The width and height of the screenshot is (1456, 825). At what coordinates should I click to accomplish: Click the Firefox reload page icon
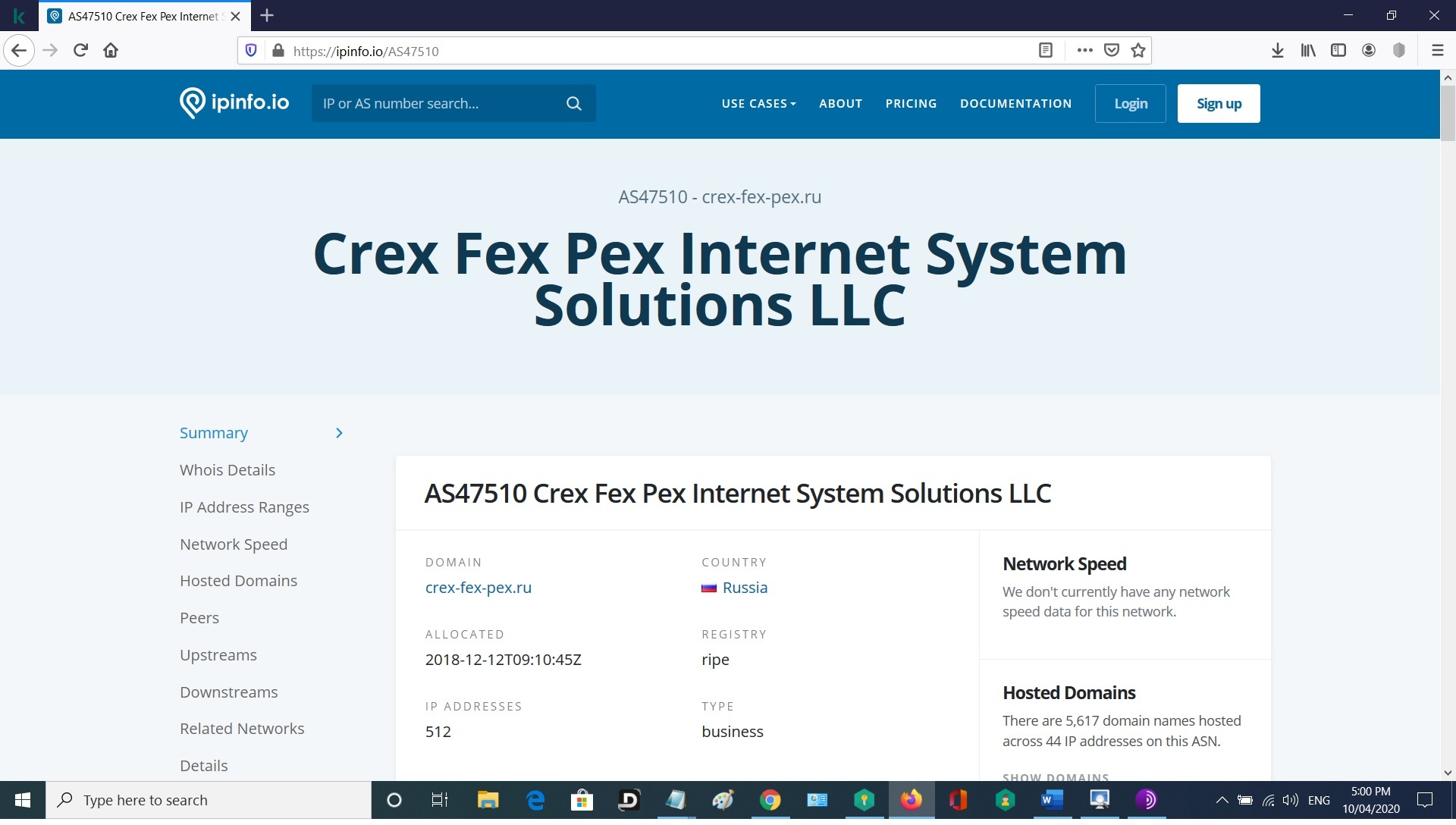click(80, 51)
